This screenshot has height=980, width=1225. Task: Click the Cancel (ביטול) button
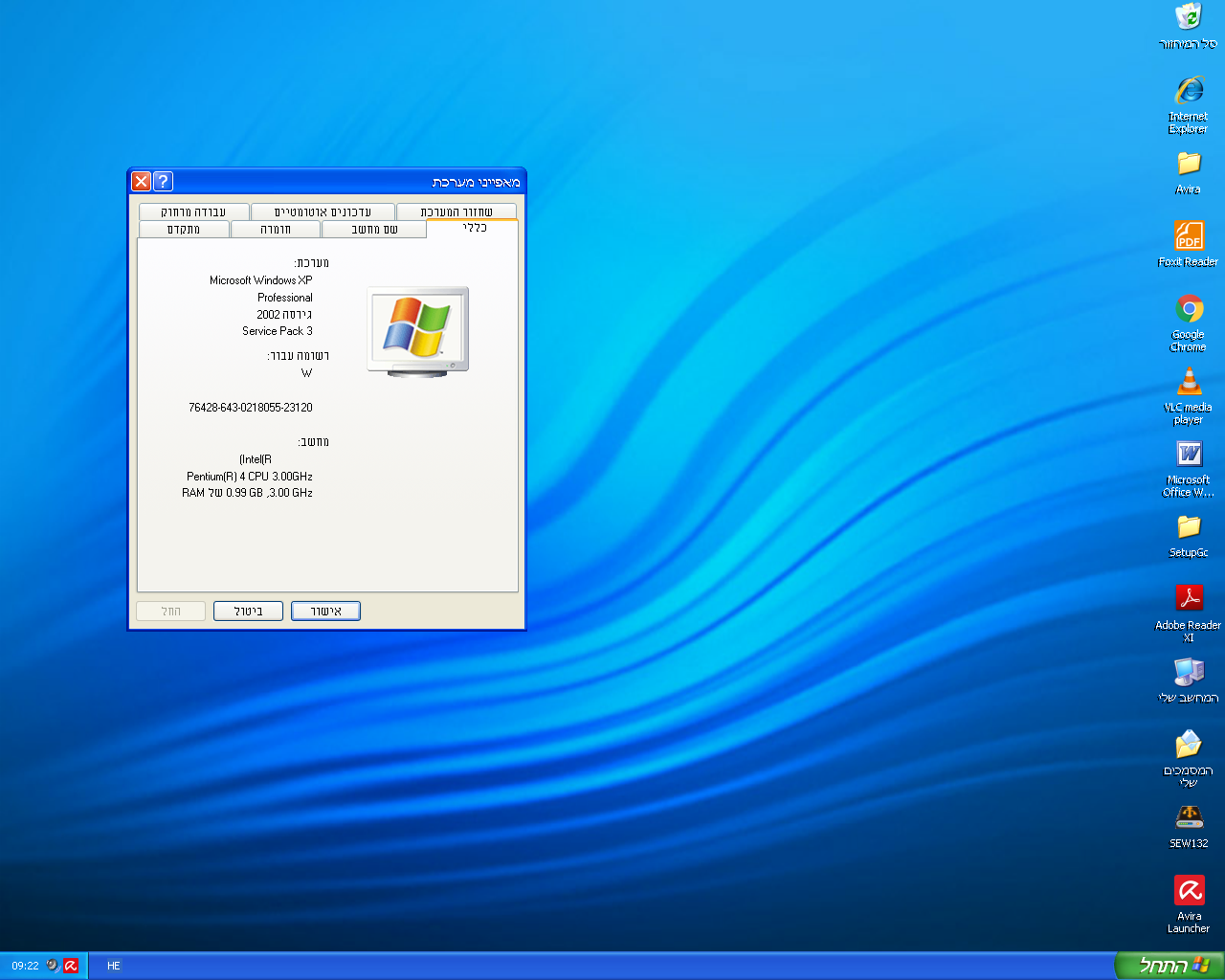[x=248, y=611]
